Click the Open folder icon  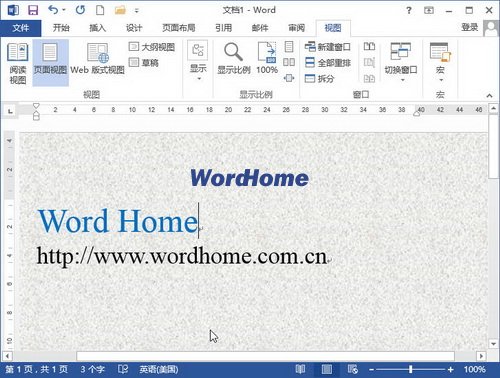(120, 10)
